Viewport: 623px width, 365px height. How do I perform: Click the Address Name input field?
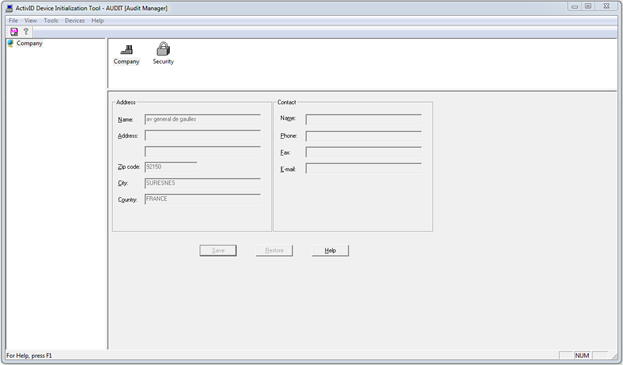[203, 120]
